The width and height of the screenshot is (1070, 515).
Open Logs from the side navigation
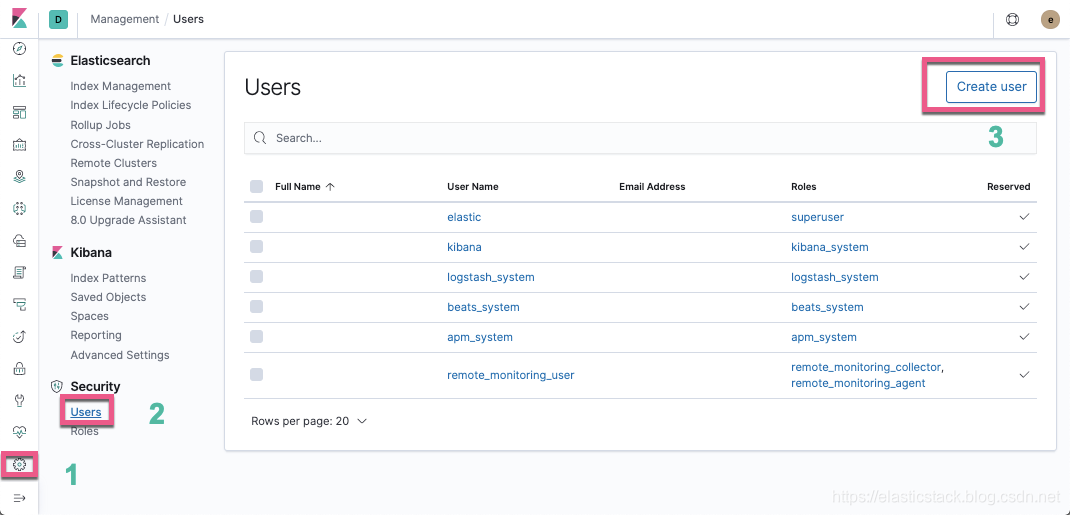click(x=20, y=273)
